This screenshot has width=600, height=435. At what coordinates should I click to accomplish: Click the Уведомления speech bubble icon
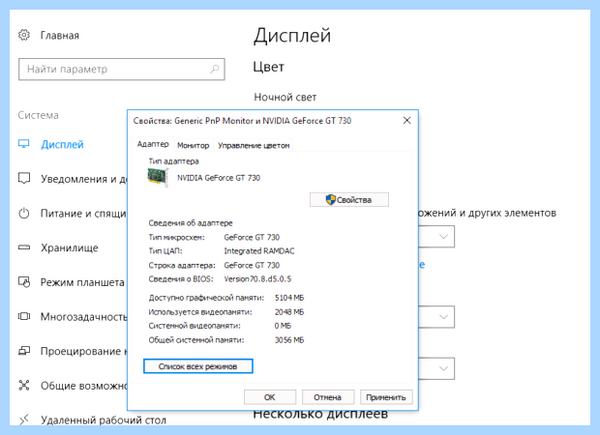(x=24, y=178)
